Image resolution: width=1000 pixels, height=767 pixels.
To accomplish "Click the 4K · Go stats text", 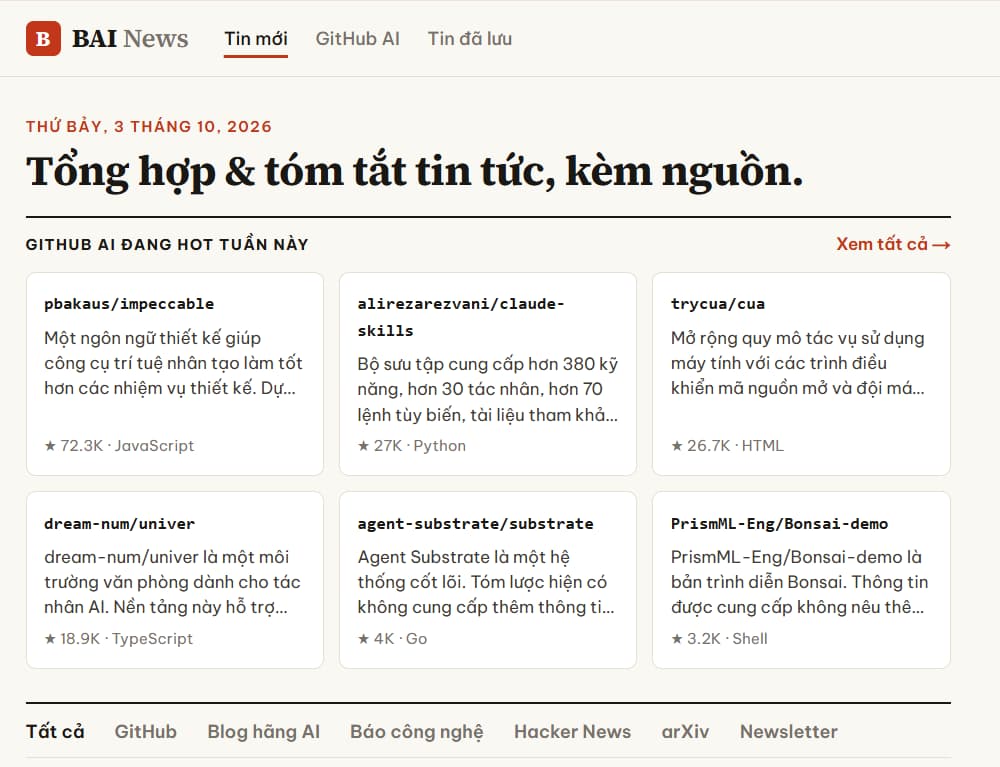I will point(392,638).
